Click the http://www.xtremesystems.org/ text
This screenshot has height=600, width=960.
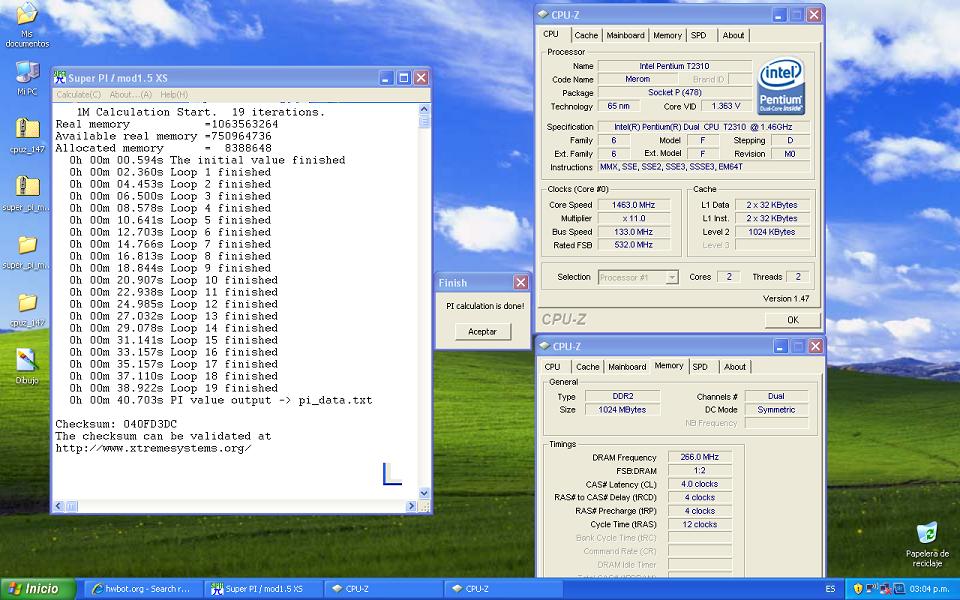pos(153,448)
